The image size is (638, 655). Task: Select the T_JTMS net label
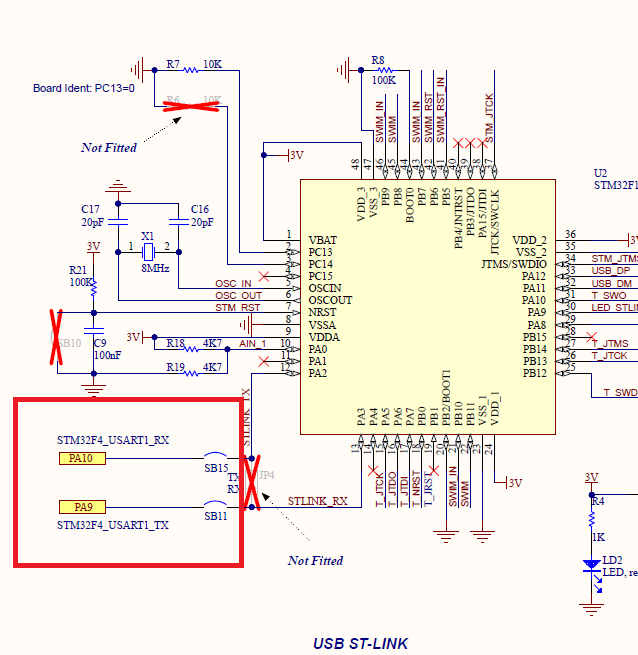click(x=610, y=343)
